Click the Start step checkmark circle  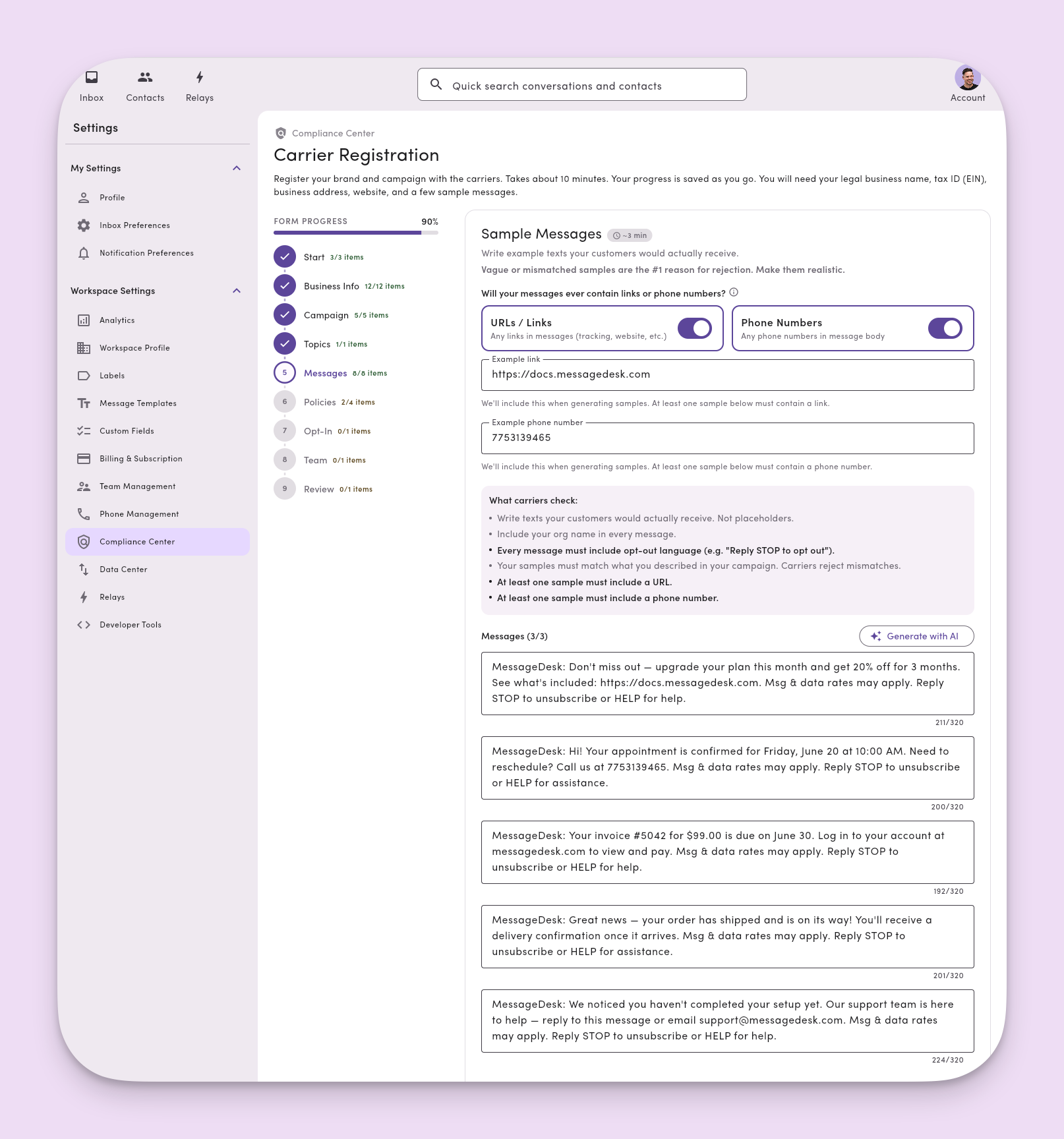tap(285, 256)
